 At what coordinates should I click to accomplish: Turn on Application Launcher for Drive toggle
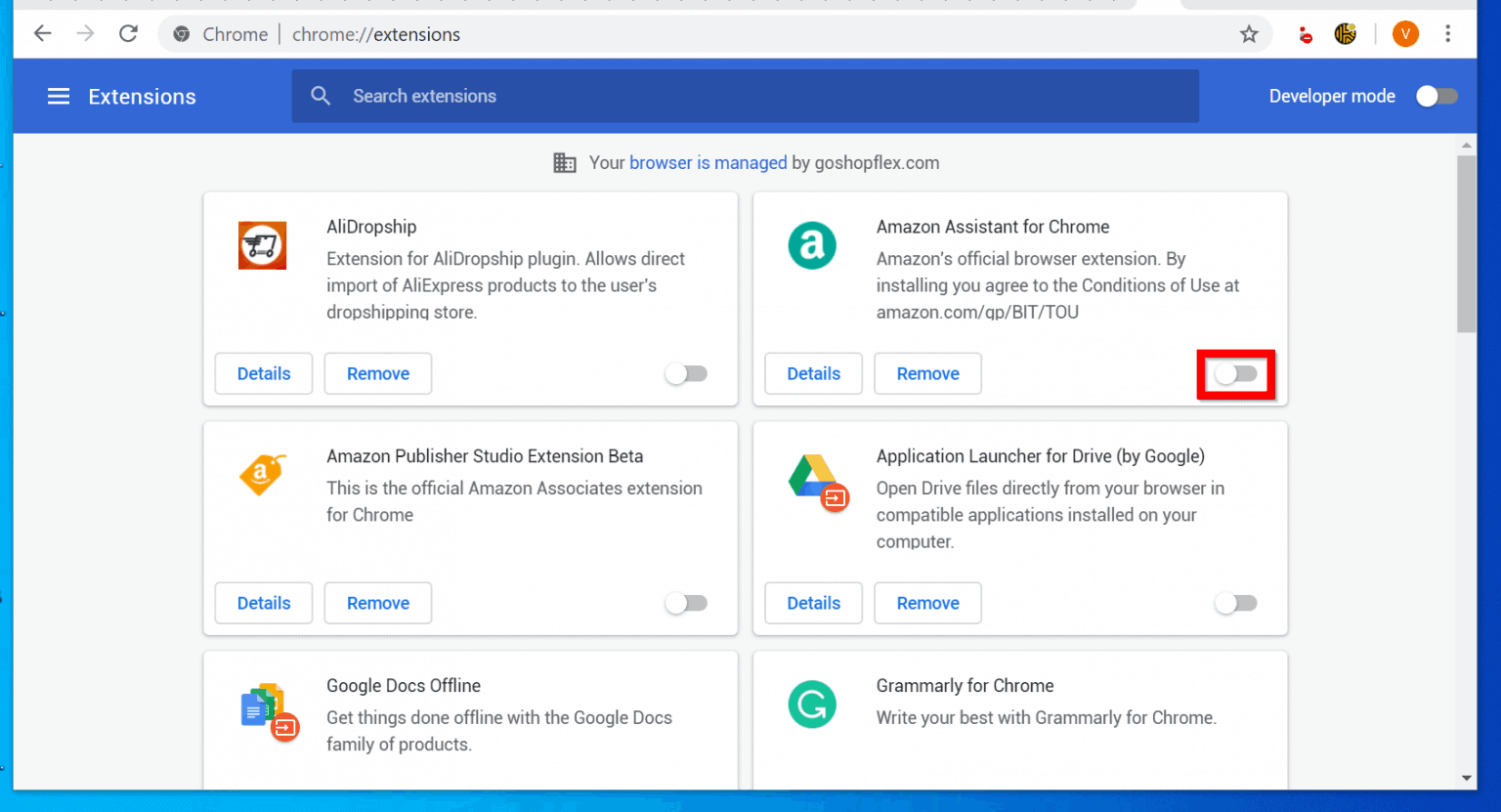pos(1236,603)
